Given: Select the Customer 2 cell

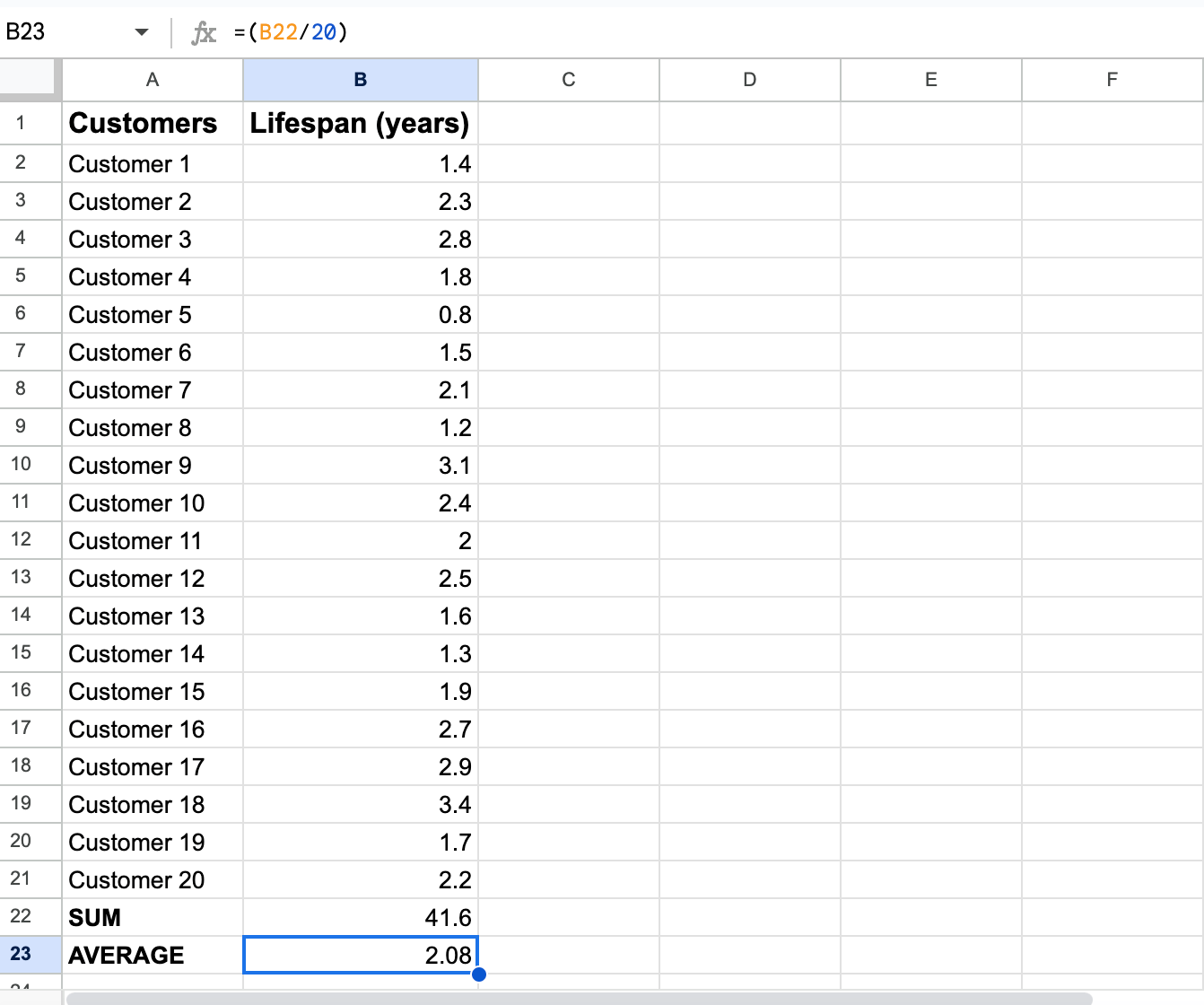Looking at the screenshot, I should [153, 202].
